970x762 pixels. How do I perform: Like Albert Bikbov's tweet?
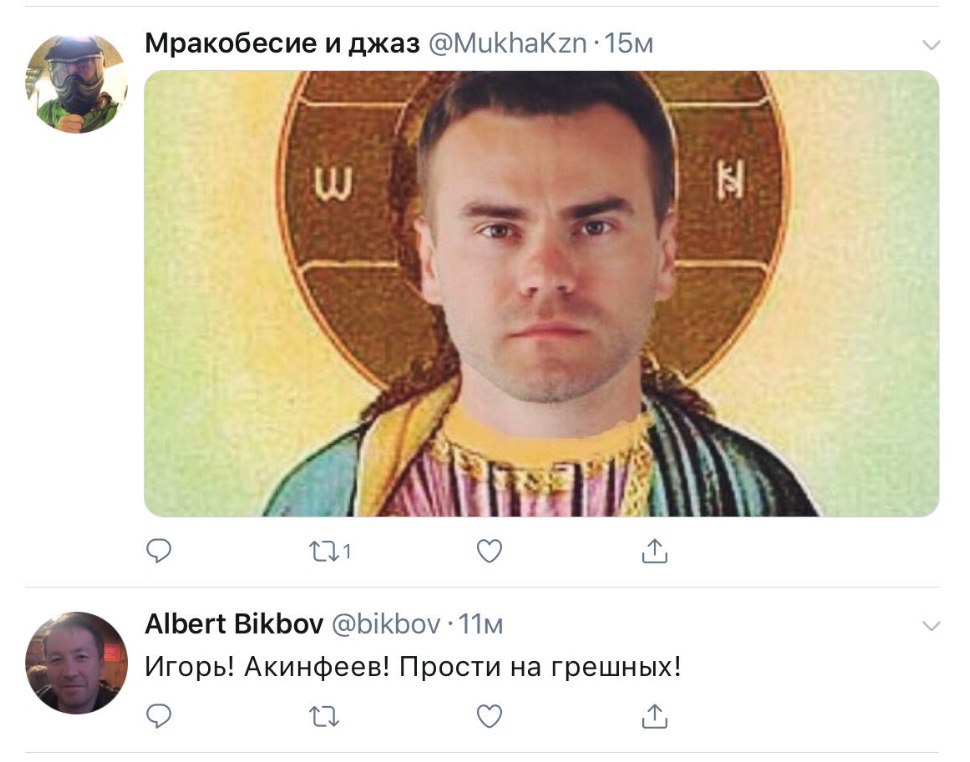(489, 716)
